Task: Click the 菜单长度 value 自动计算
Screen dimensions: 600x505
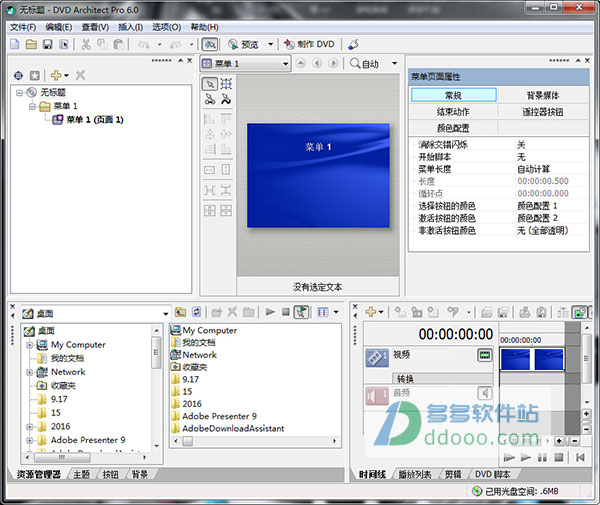Action: [533, 169]
